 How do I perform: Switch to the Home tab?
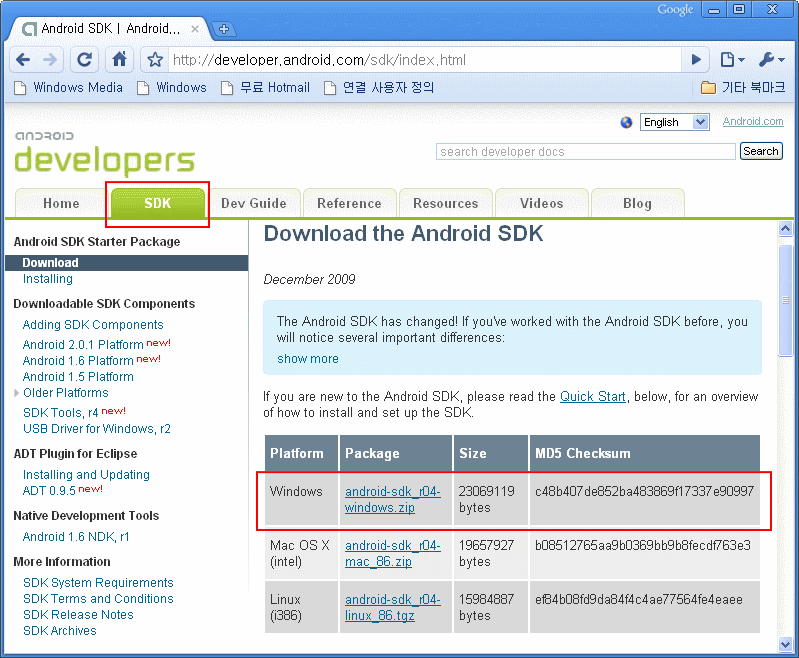pyautogui.click(x=61, y=203)
